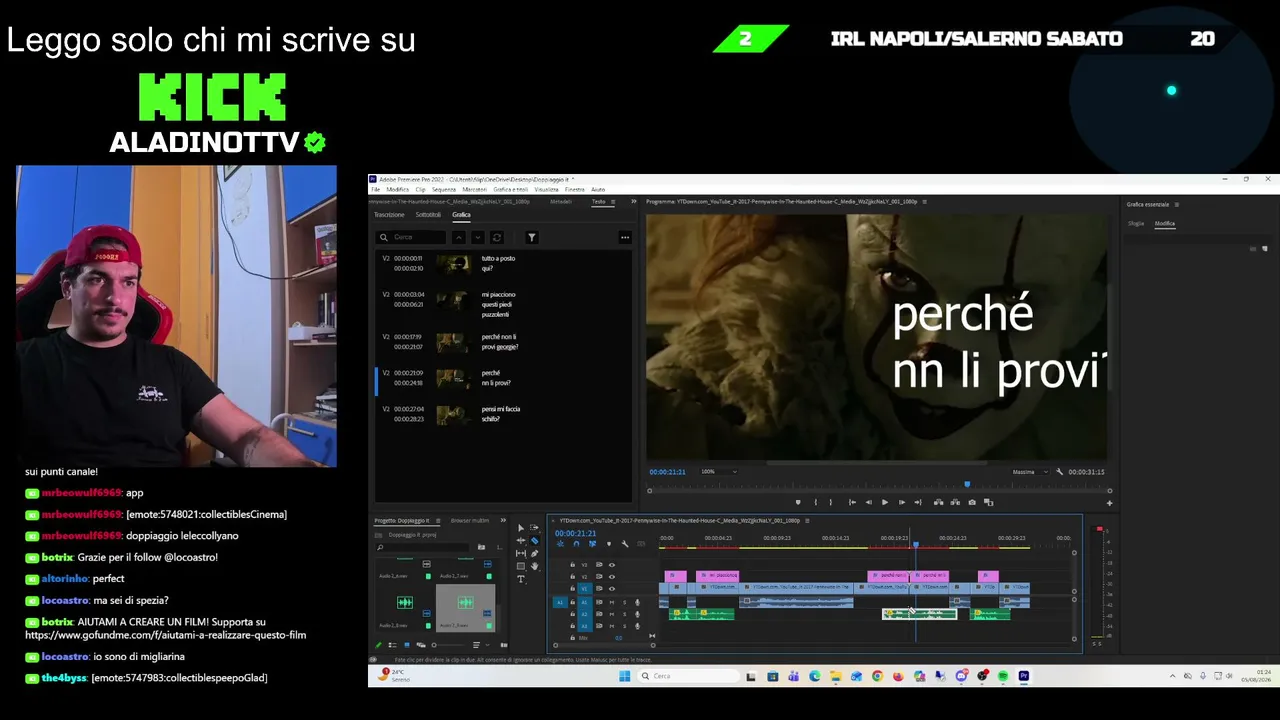Image resolution: width=1280 pixels, height=720 pixels.
Task: Click the filter funnel icon in Testo panel
Action: coord(532,237)
